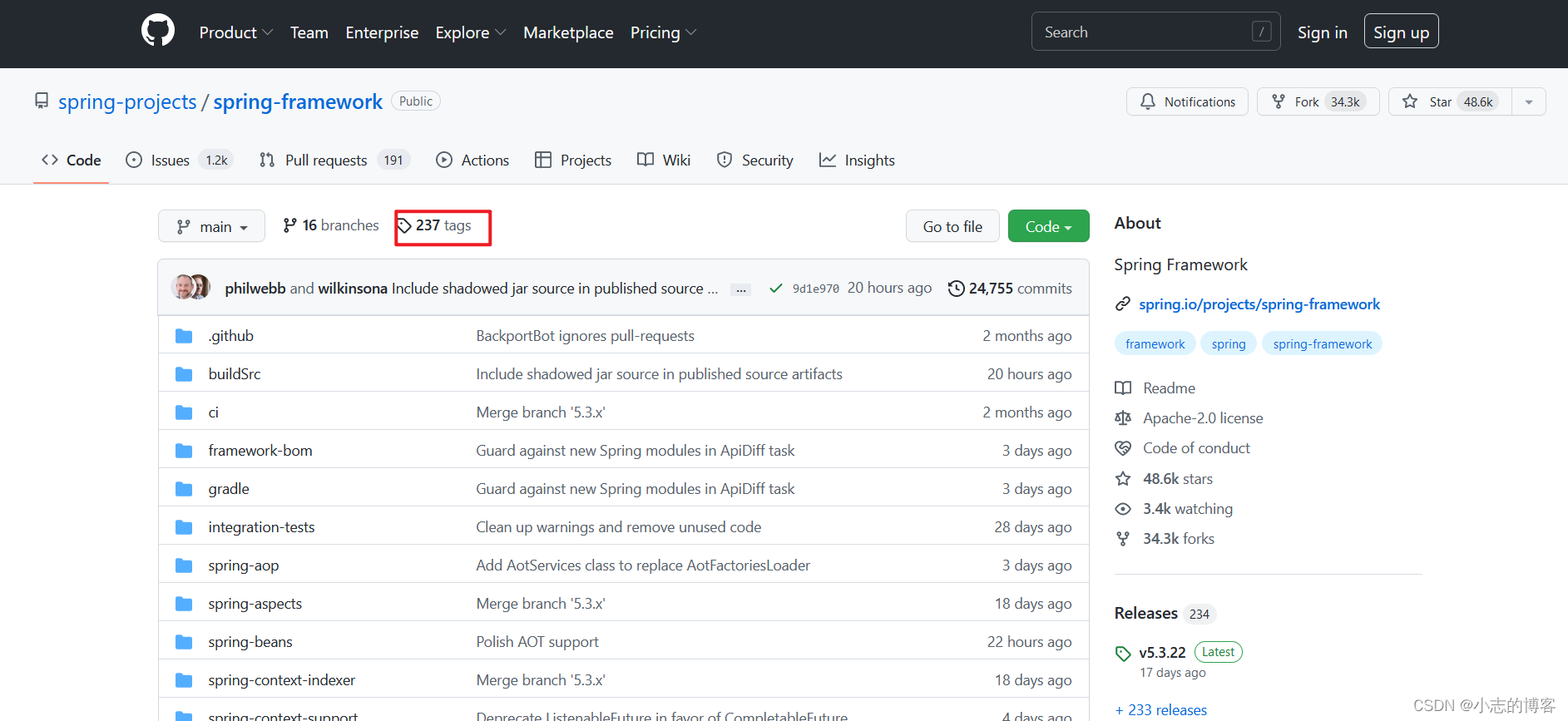Expand the Product menu
1568x721 pixels.
pyautogui.click(x=235, y=32)
